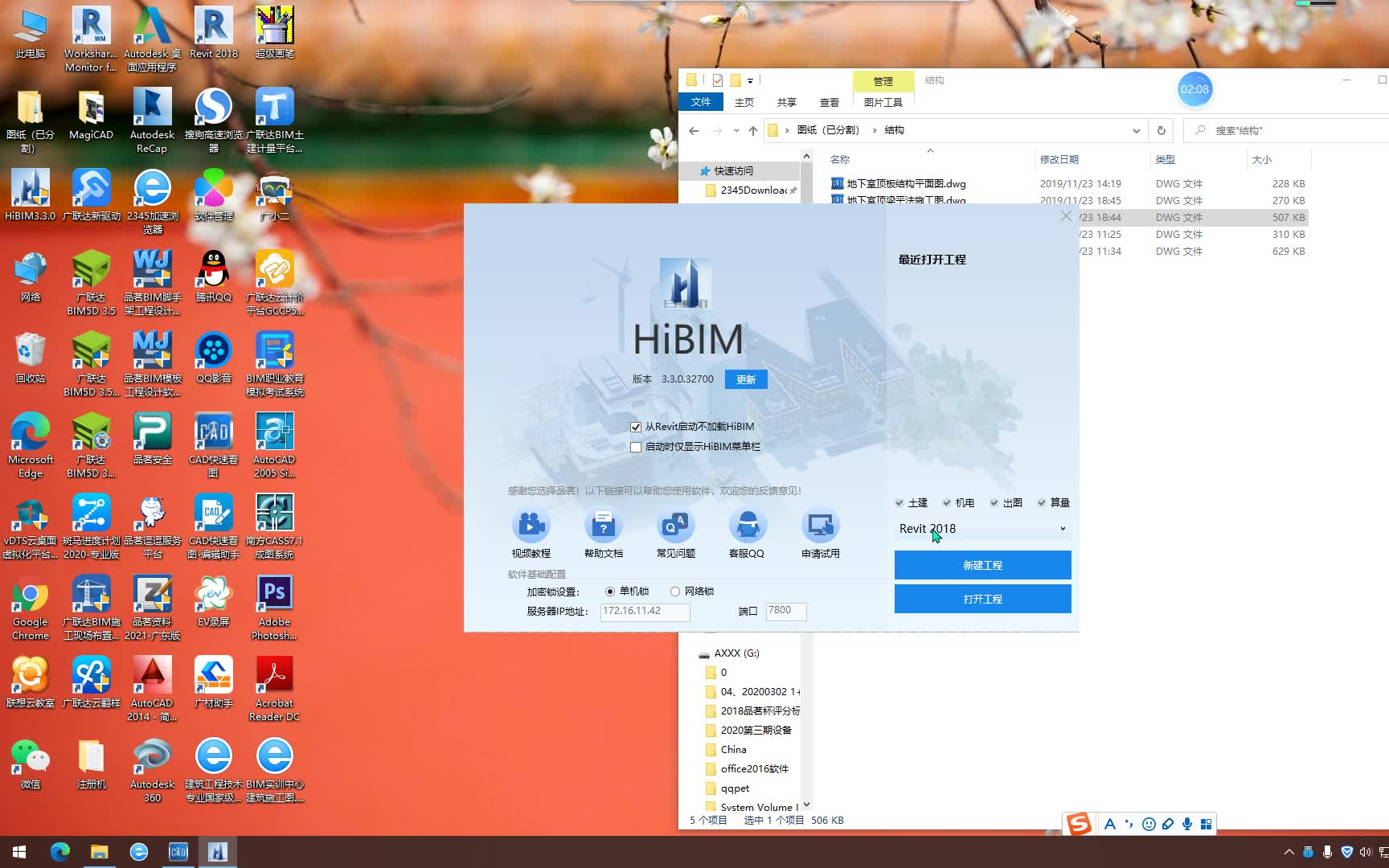Select 网络锁 radio option
Screen dimensions: 1389x868
click(x=675, y=592)
